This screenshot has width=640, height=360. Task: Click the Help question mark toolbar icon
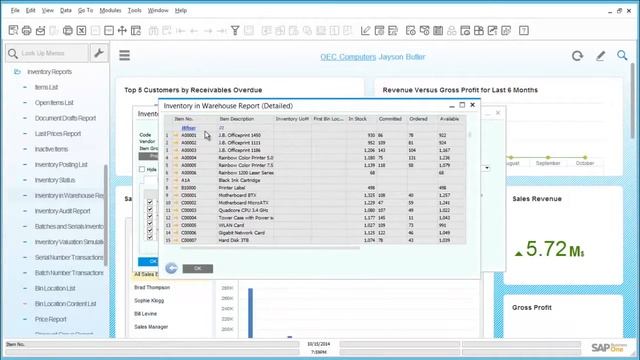click(524, 30)
